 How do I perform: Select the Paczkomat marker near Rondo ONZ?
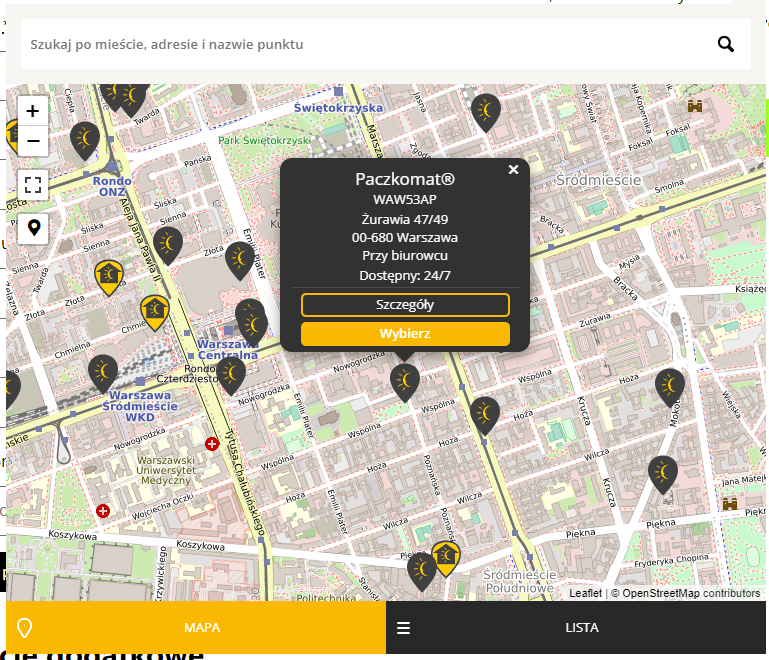[x=85, y=140]
